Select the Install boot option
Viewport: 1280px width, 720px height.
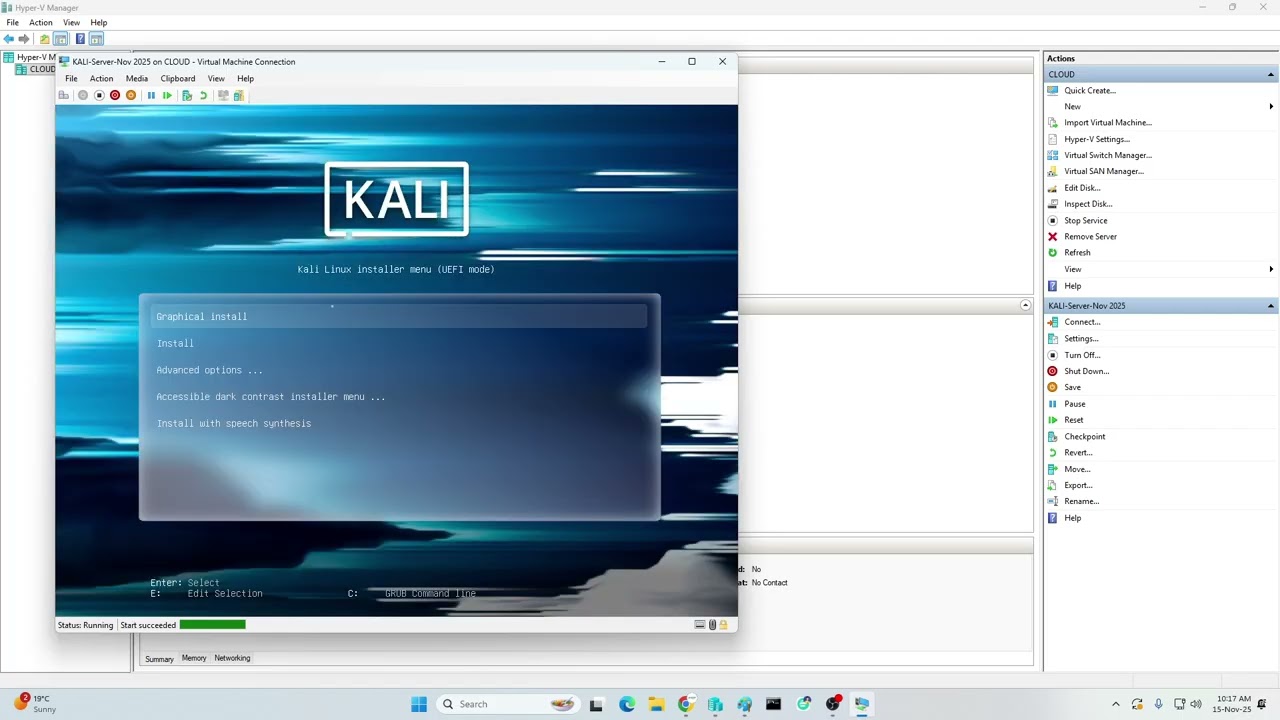[x=175, y=343]
